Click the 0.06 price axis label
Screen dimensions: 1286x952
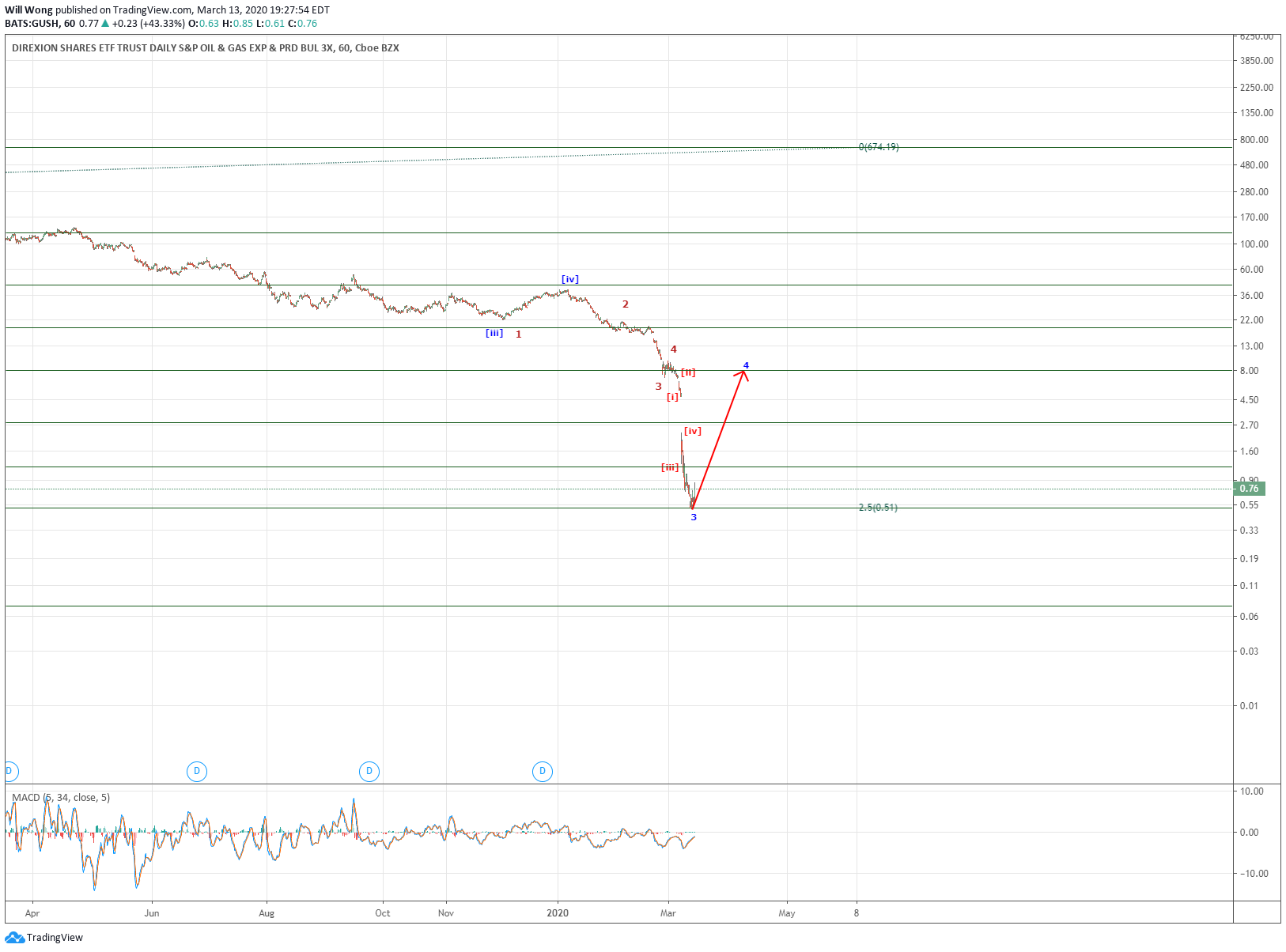[1250, 617]
